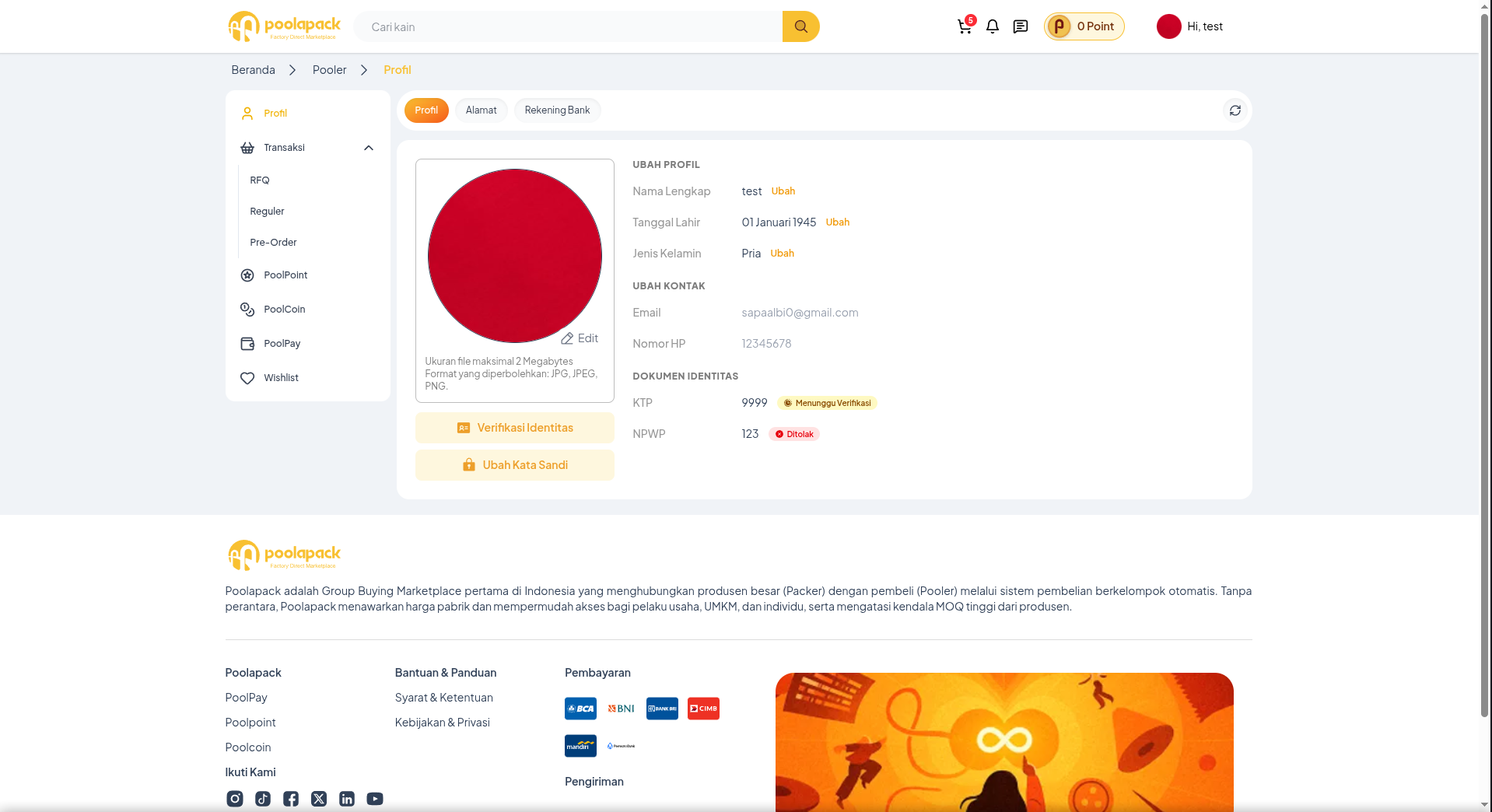Click the Ubah Kata Sandi button

pos(515,465)
